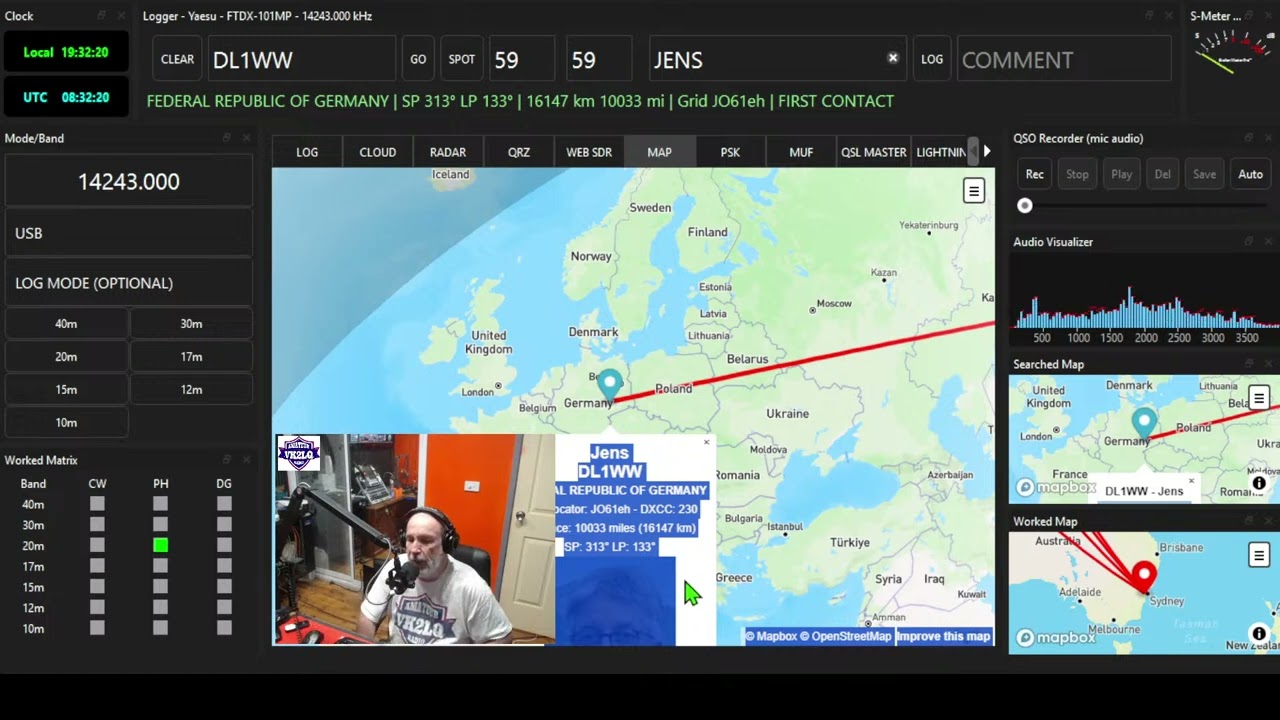Toggle the 12m PH matrix cell

click(160, 608)
